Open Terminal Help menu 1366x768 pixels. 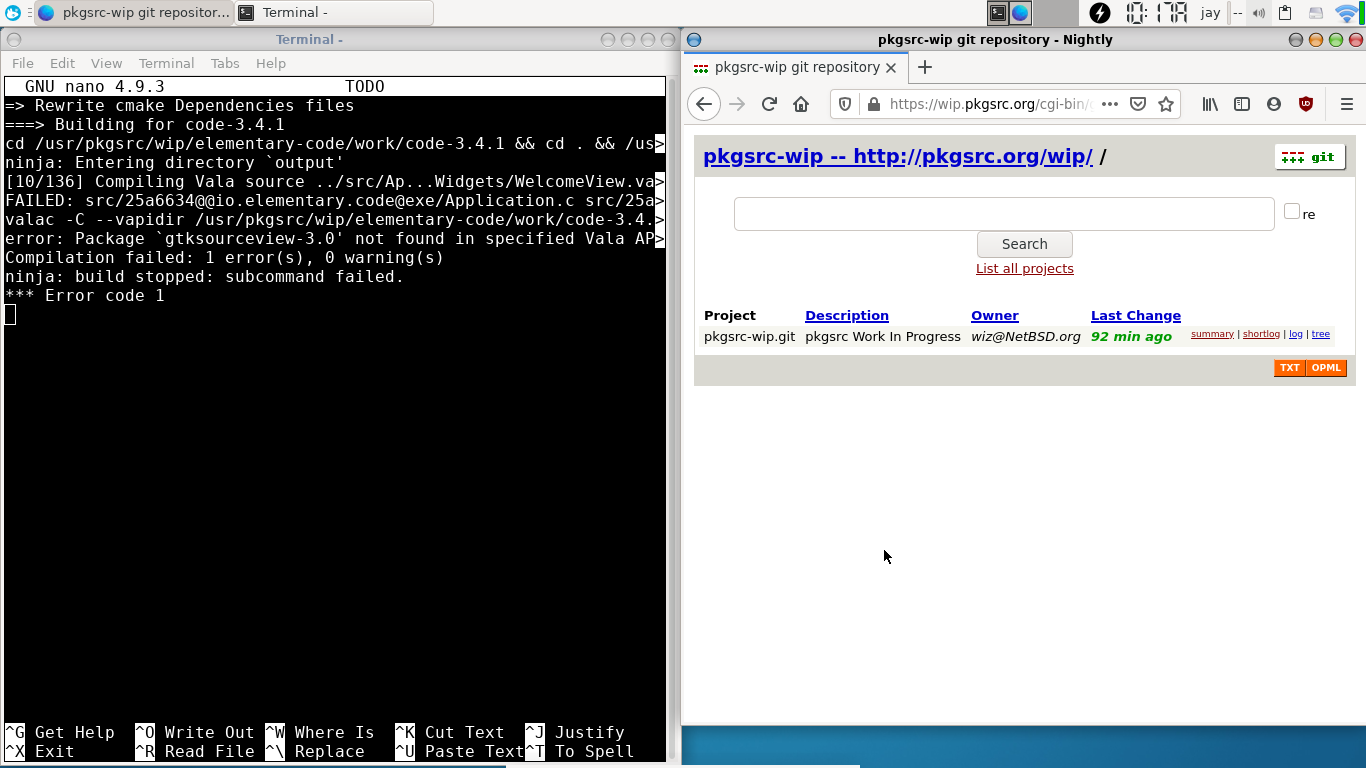coord(271,63)
